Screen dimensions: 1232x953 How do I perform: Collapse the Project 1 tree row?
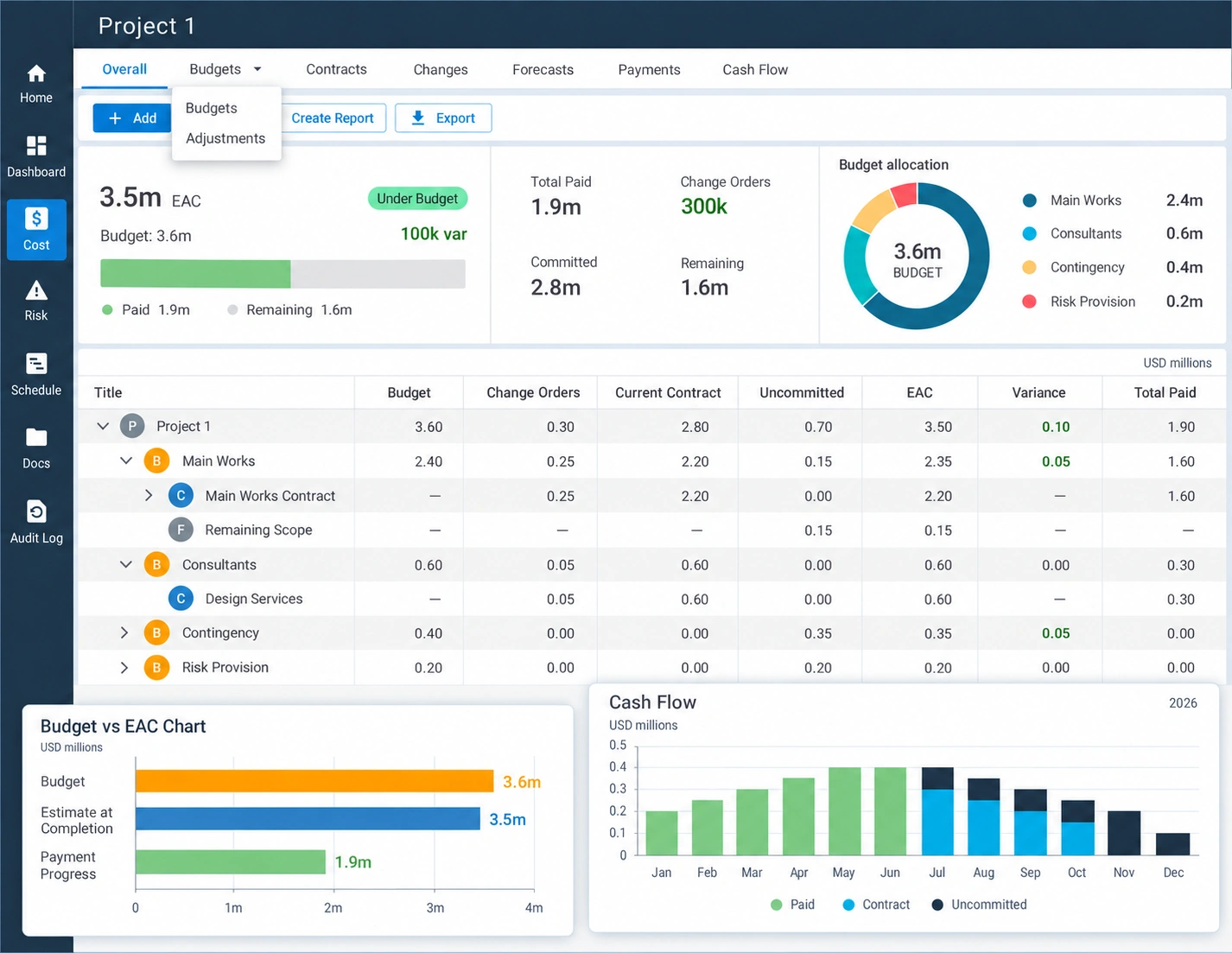point(103,426)
